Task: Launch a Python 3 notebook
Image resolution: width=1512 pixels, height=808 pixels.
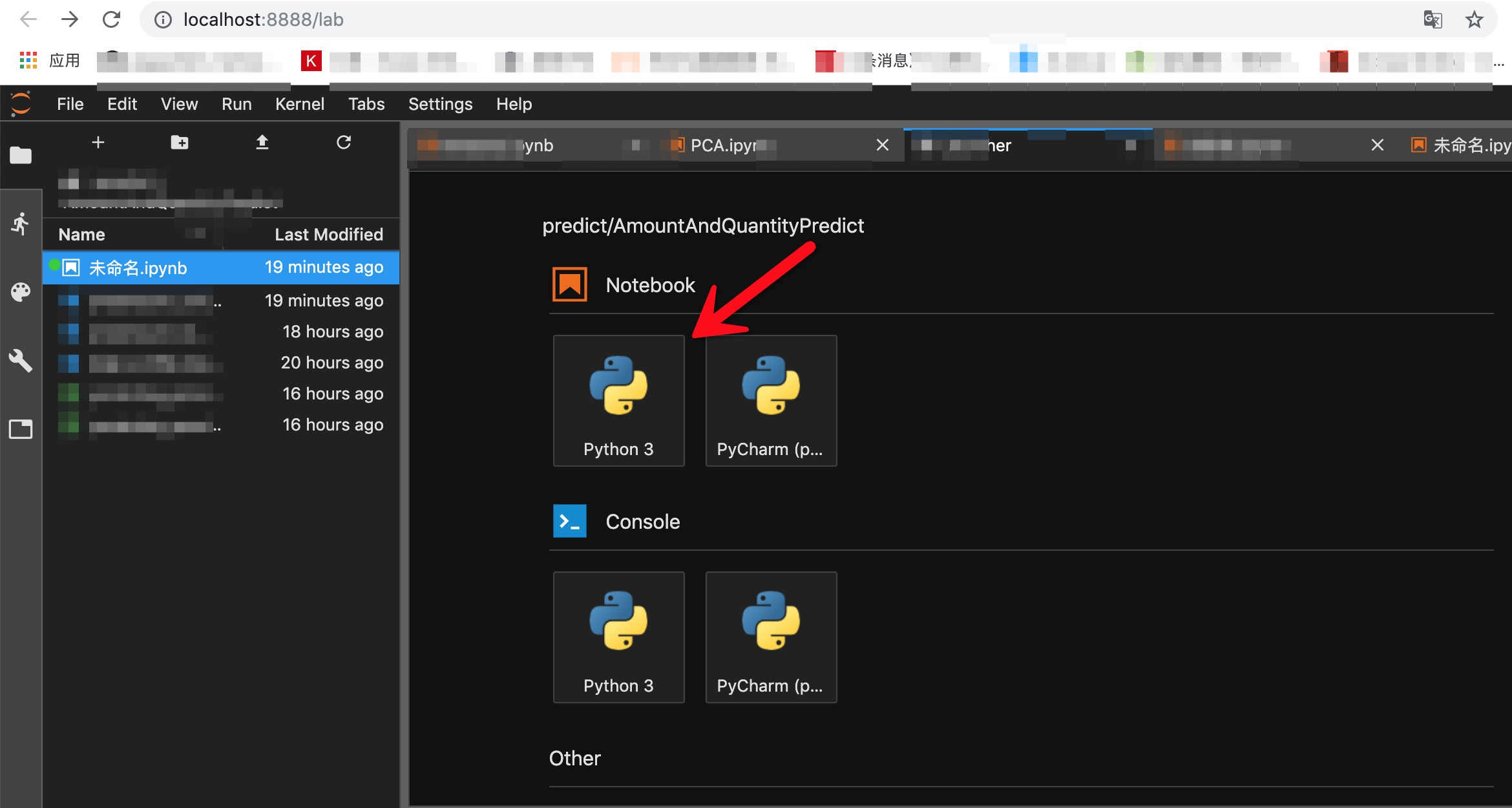Action: (x=618, y=400)
